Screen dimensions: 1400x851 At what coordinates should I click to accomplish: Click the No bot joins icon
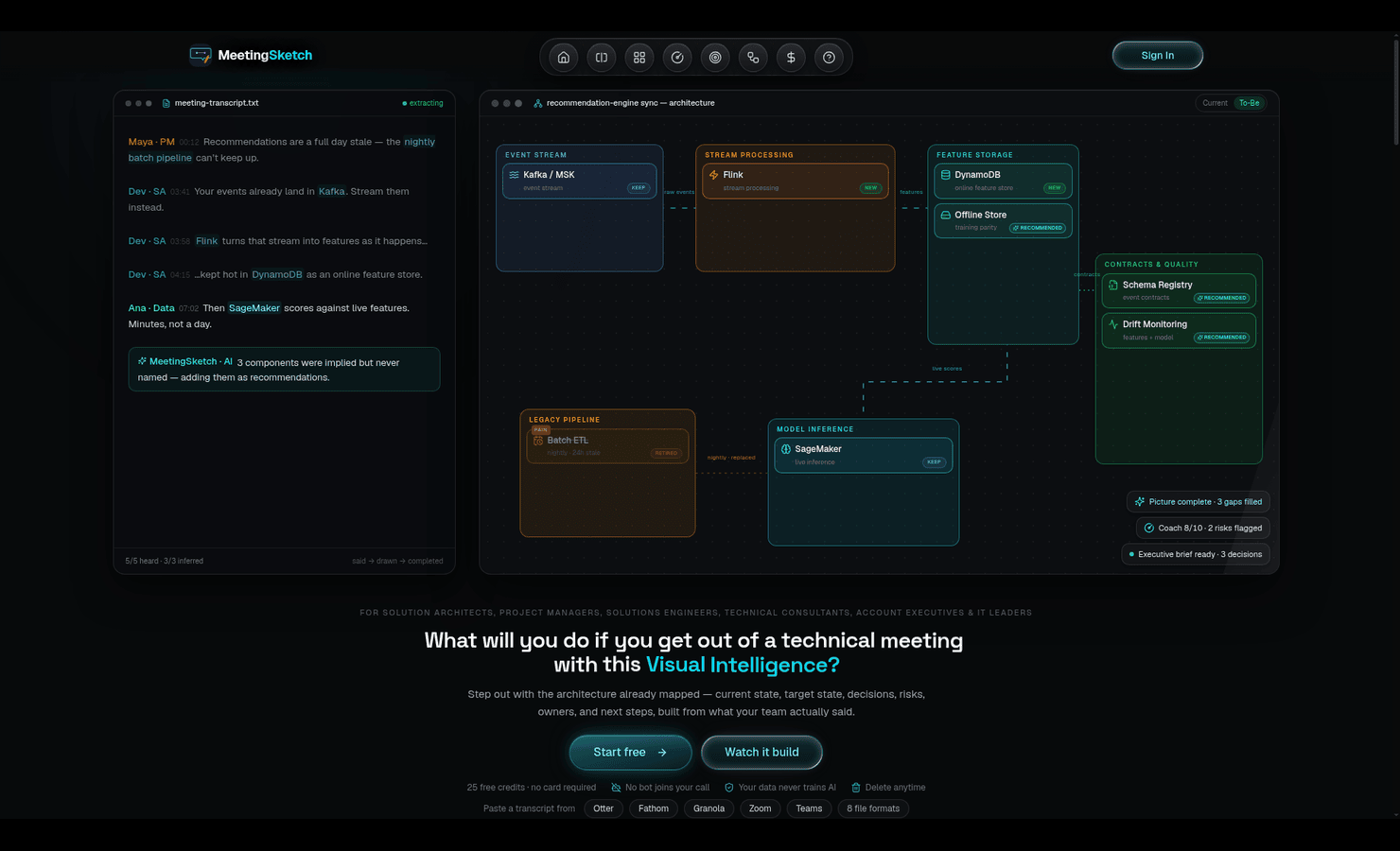(616, 788)
